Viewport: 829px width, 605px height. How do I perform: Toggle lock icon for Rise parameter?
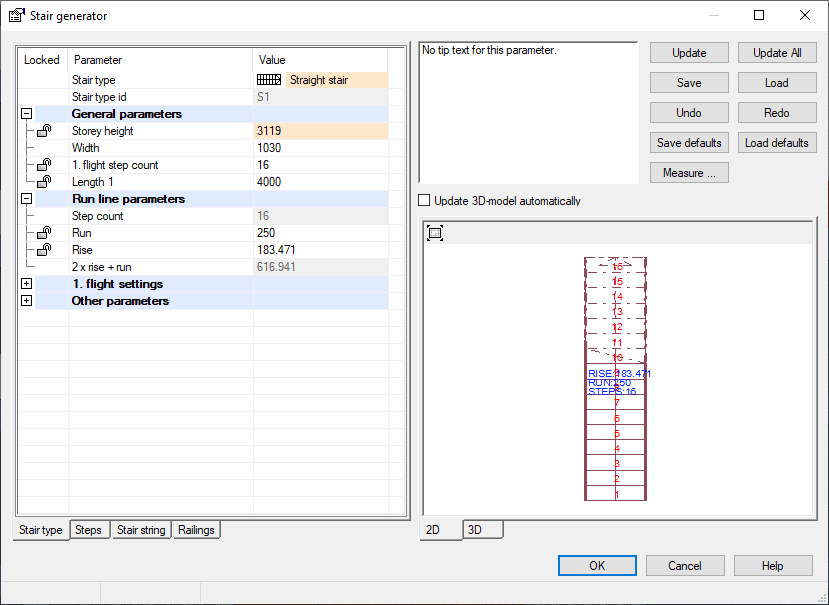(x=44, y=250)
